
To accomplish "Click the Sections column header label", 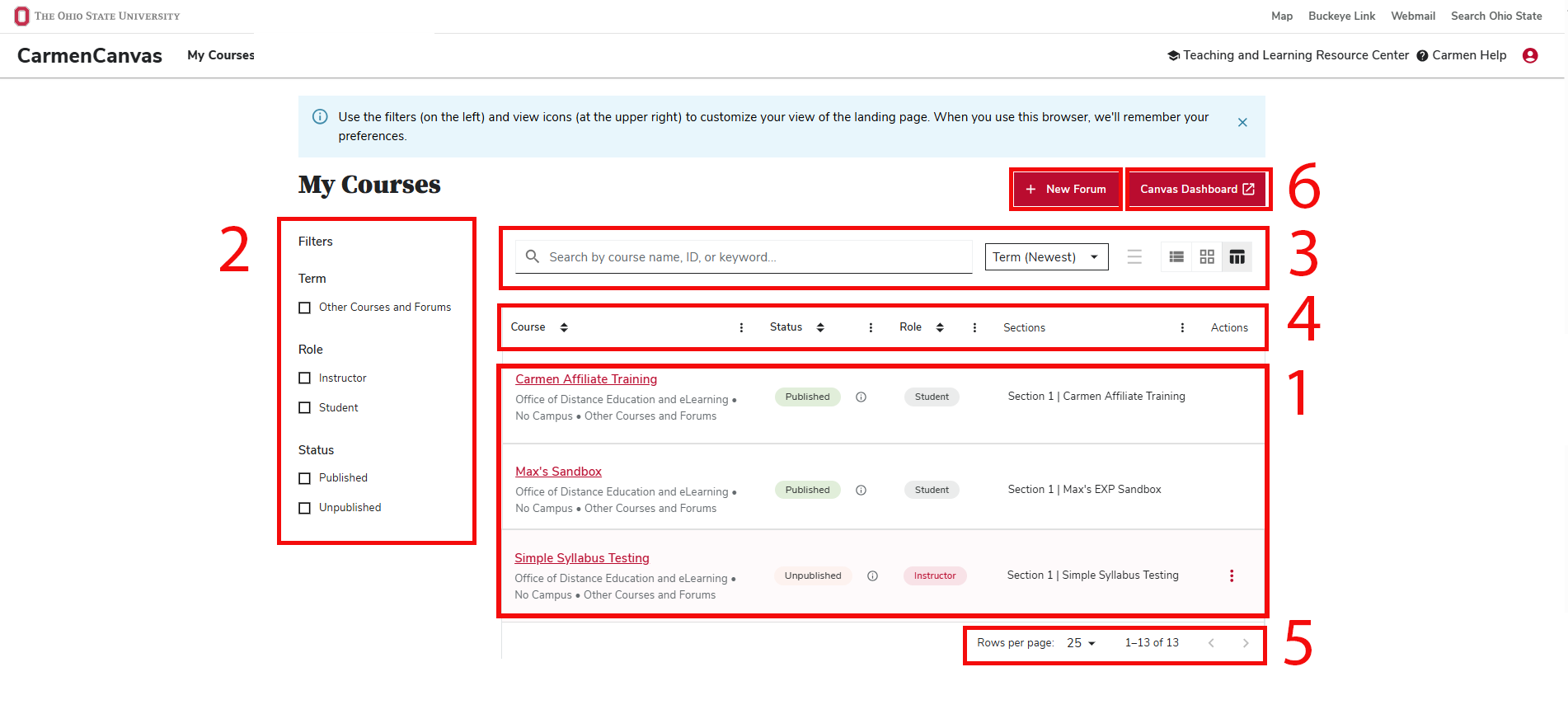I will [x=1024, y=327].
